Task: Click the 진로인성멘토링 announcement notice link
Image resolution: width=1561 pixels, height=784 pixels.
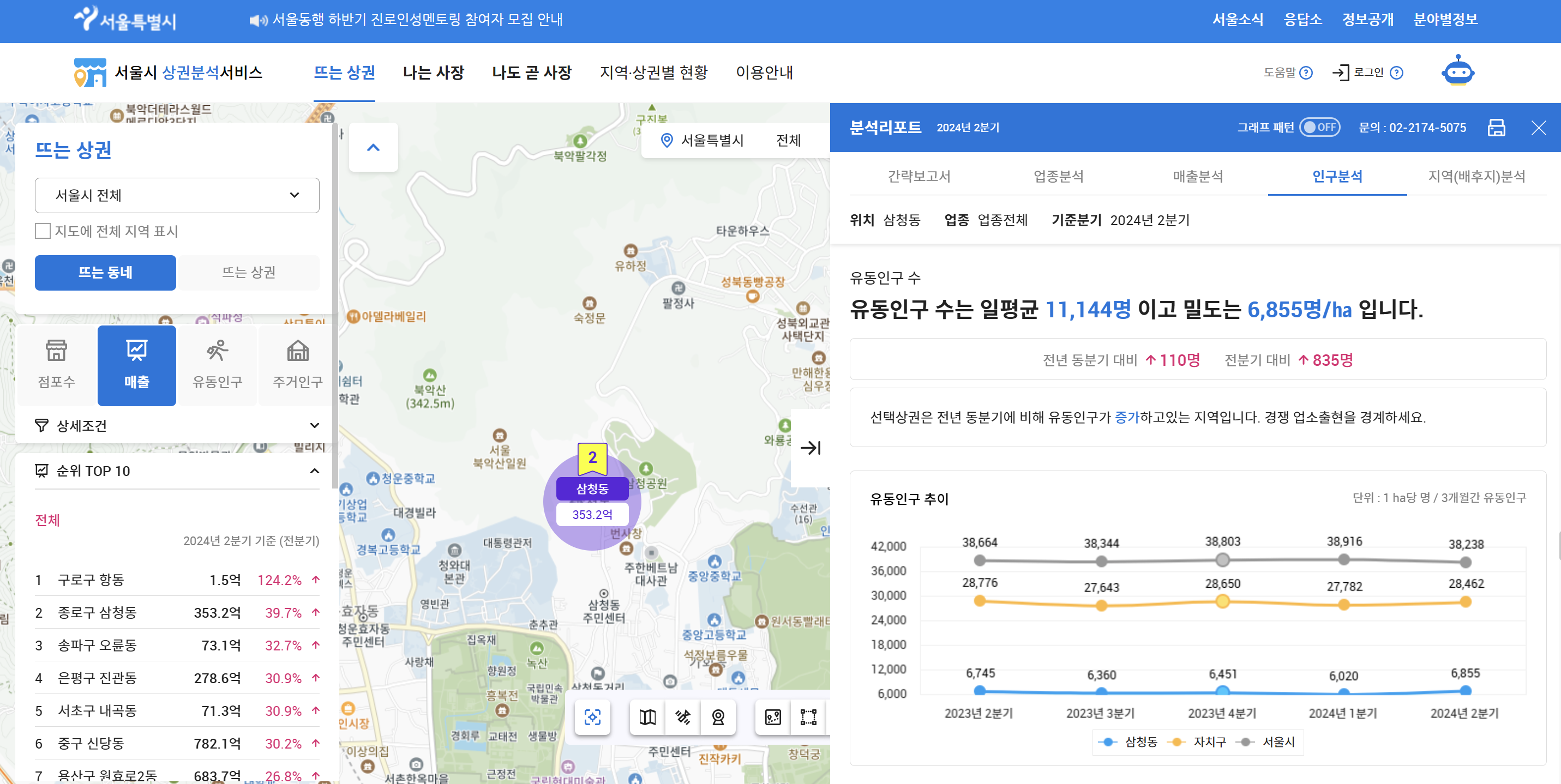Action: [417, 20]
